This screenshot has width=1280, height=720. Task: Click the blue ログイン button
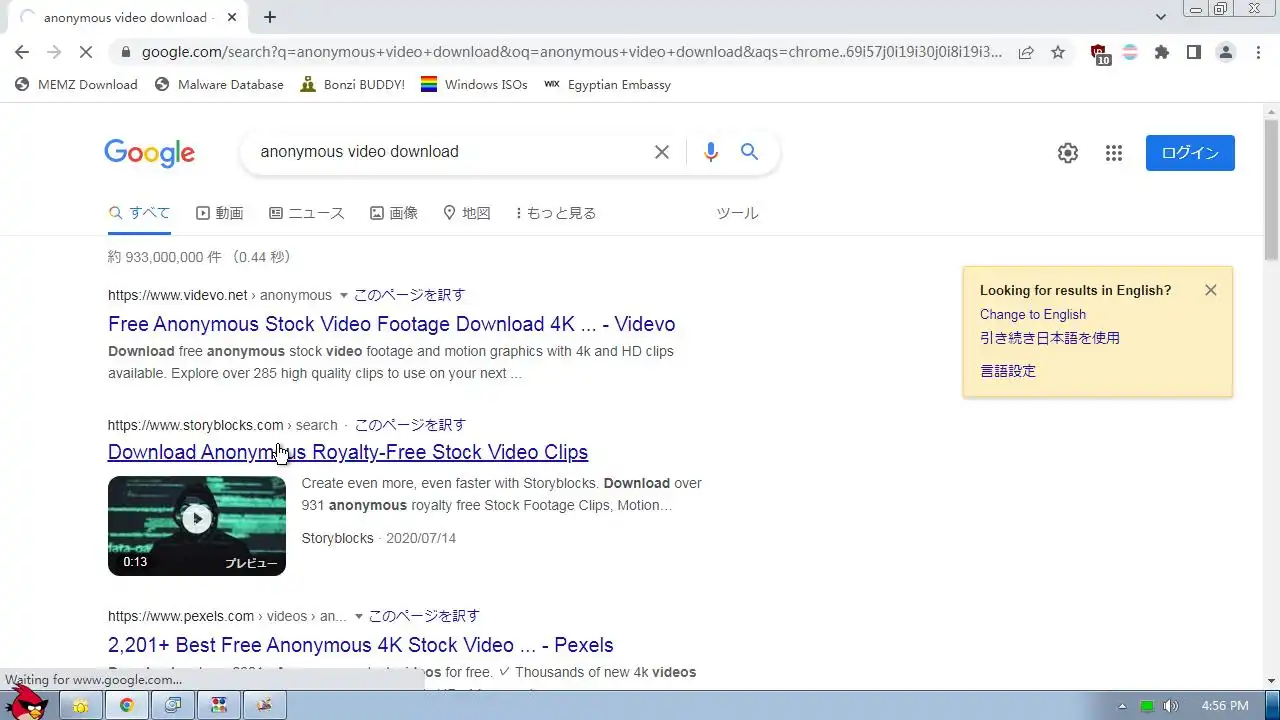(x=1190, y=153)
